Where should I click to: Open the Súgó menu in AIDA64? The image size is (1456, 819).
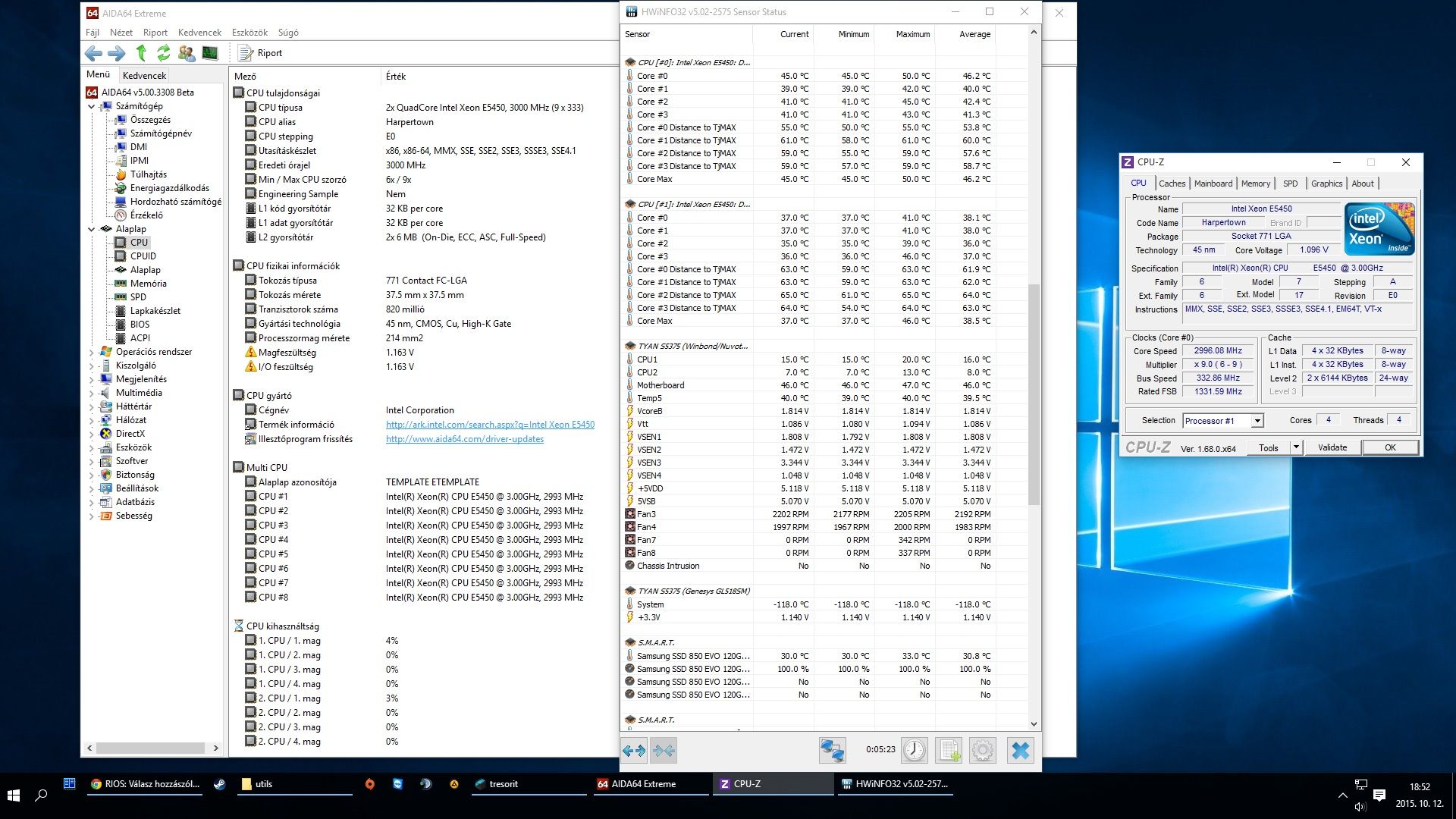[x=288, y=33]
